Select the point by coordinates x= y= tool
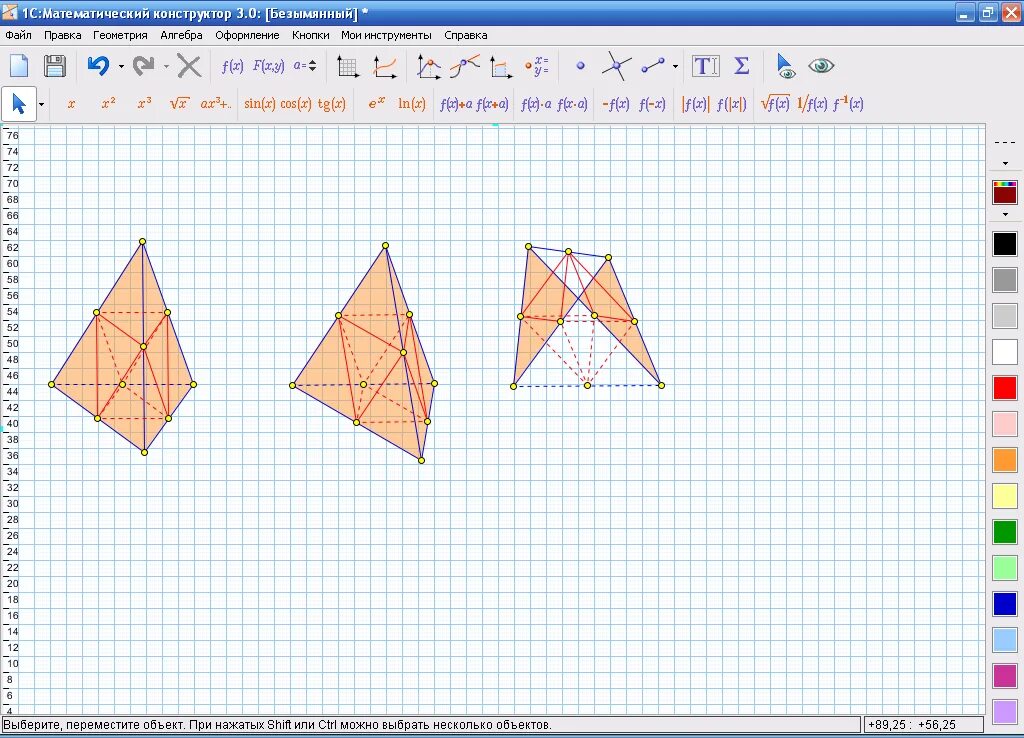The image size is (1024, 738). [537, 66]
